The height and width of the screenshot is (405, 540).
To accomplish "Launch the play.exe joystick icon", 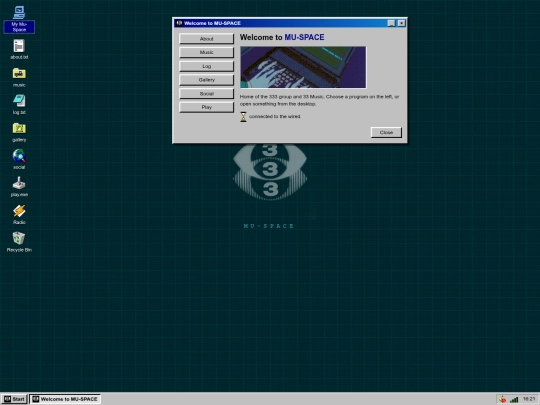I will pyautogui.click(x=19, y=187).
